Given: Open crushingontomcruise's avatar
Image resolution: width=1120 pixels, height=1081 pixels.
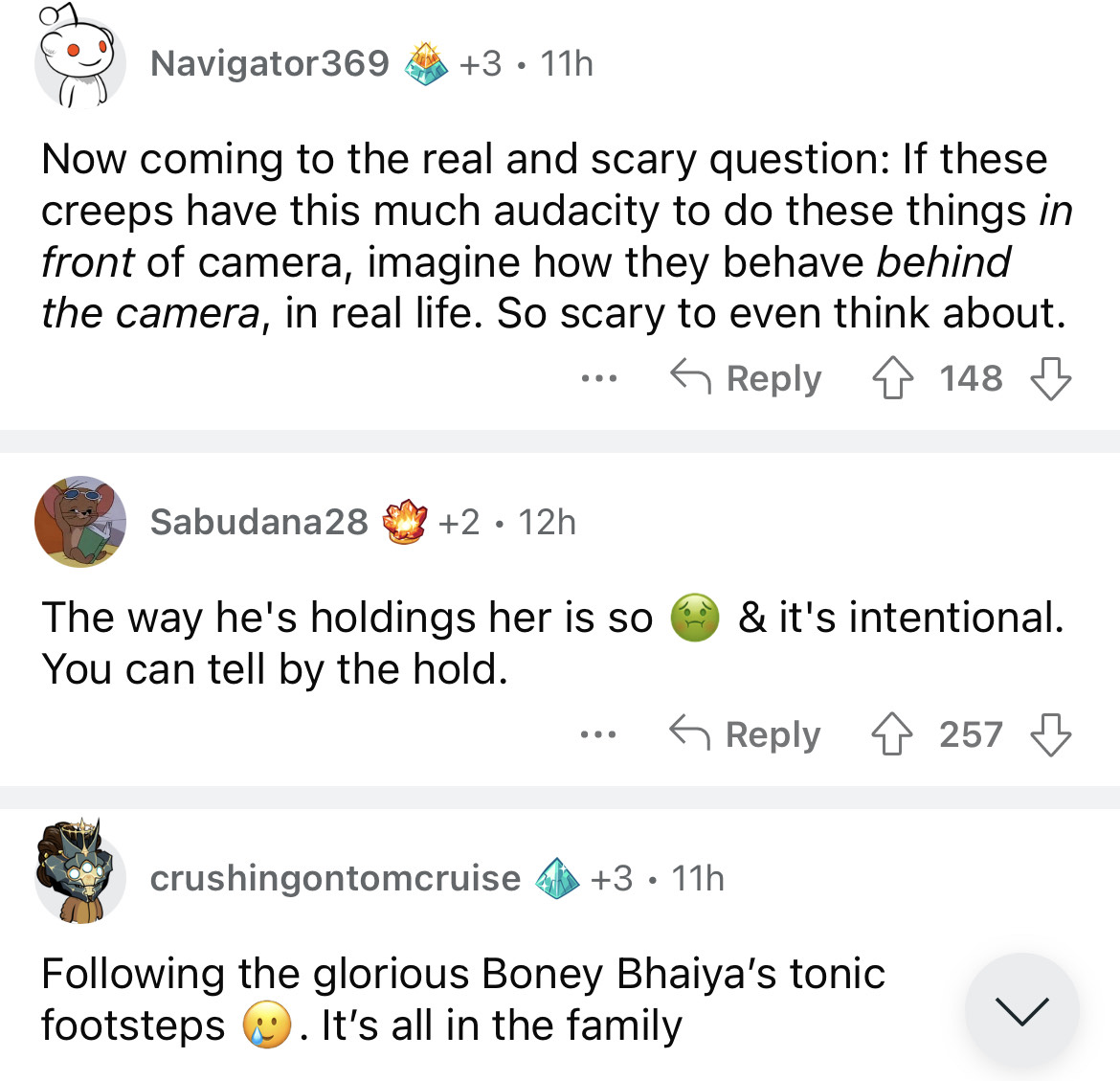Looking at the screenshot, I should [80, 873].
